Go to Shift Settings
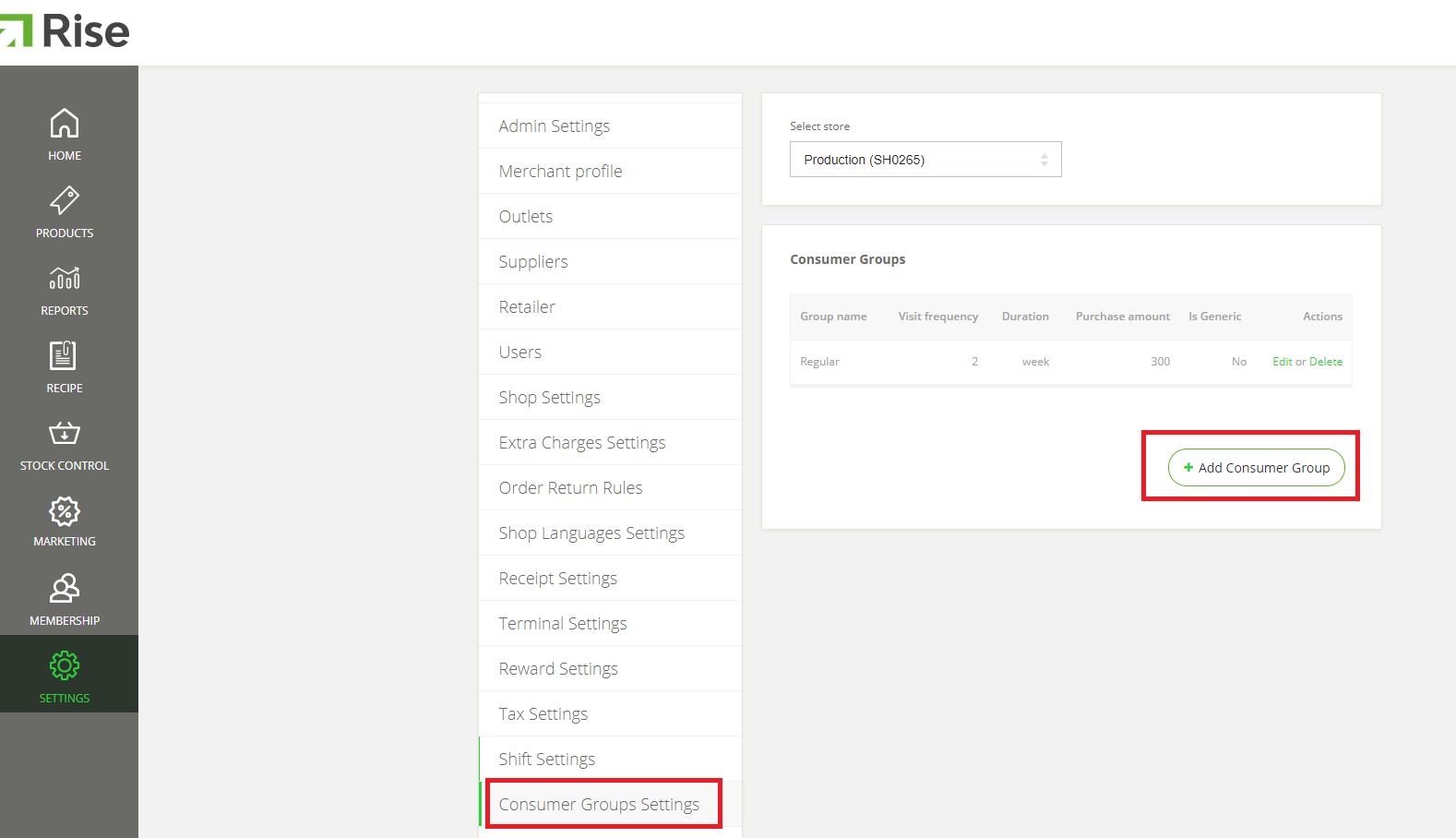 point(610,759)
